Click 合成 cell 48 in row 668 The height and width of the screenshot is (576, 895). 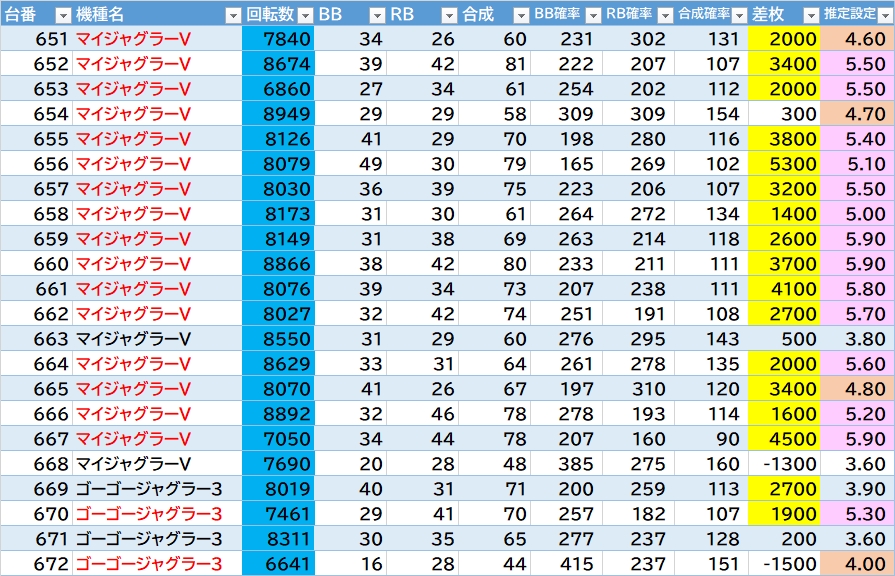(x=494, y=464)
